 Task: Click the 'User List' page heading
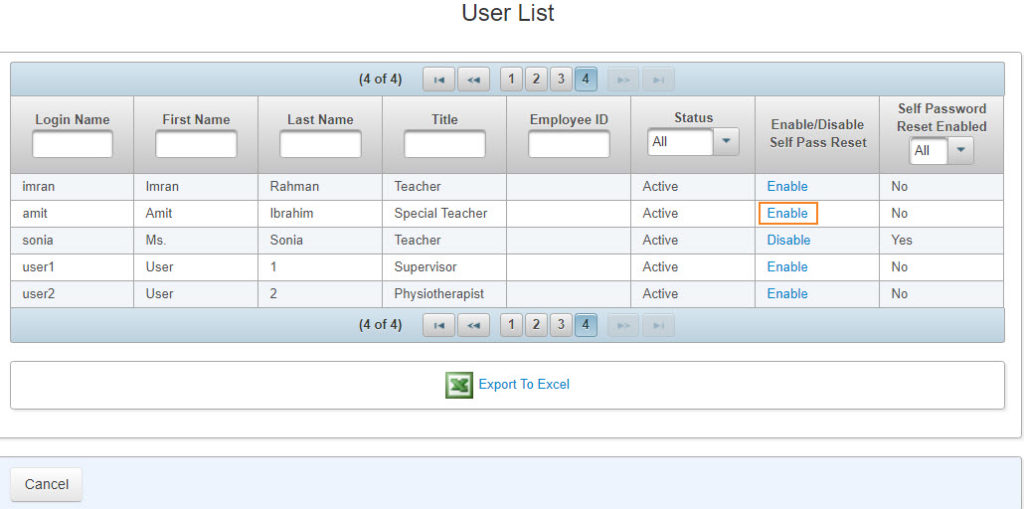point(508,13)
